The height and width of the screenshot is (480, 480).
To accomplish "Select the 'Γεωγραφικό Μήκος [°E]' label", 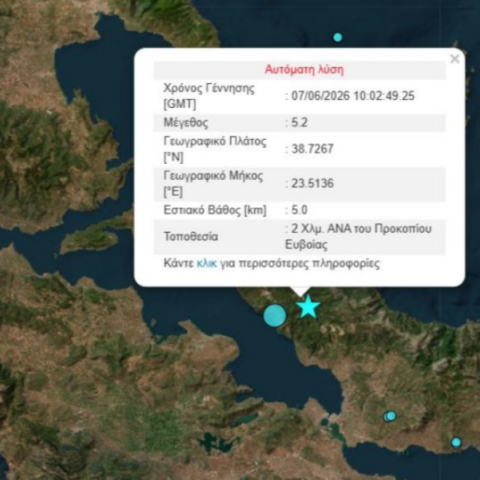I will tap(213, 184).
